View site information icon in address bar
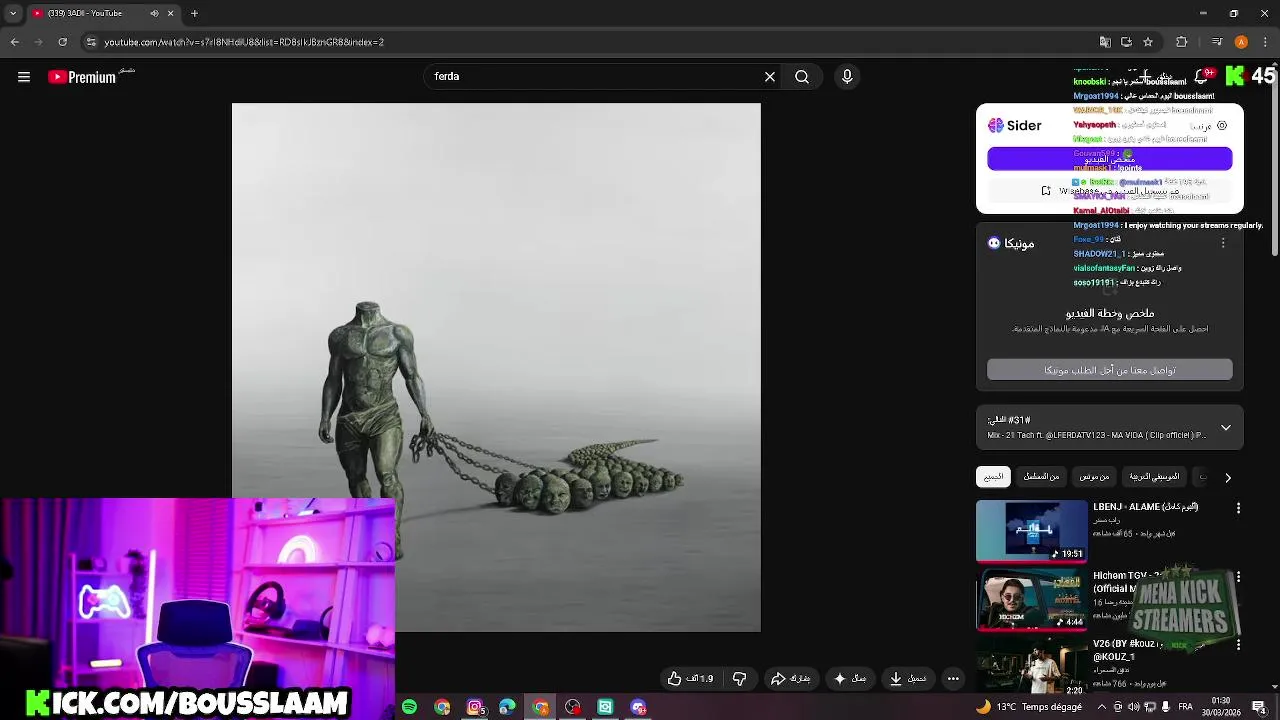The width and height of the screenshot is (1280, 720). [91, 42]
